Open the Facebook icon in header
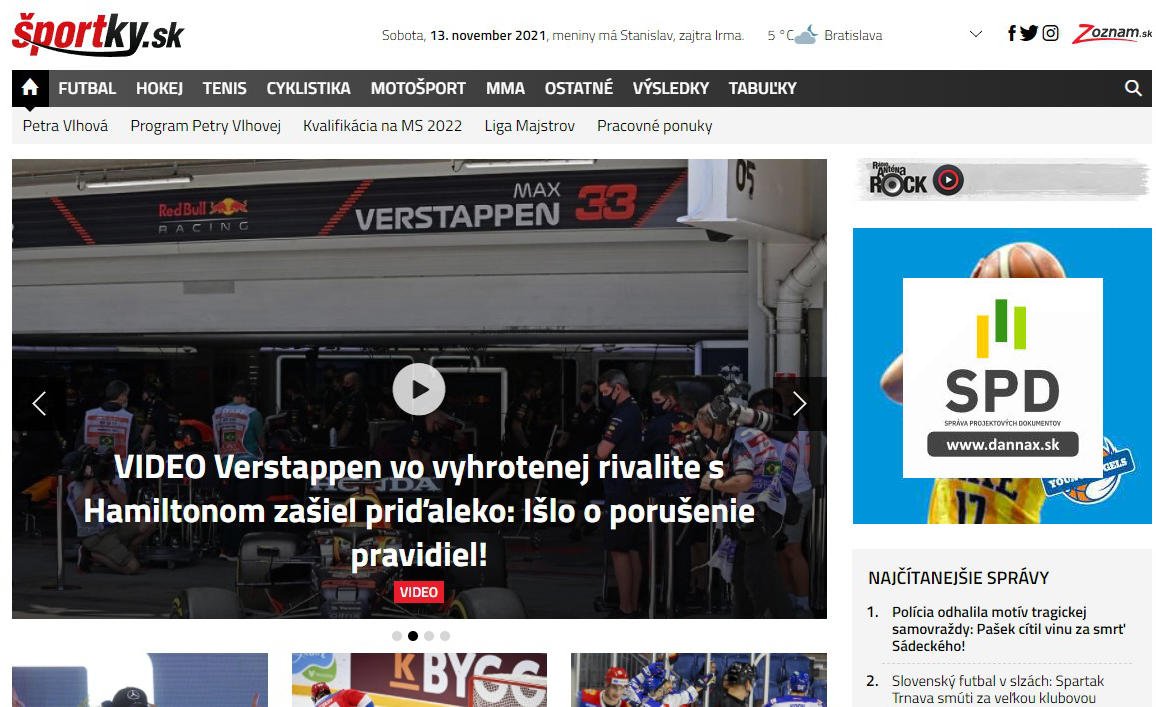This screenshot has height=707, width=1156. (x=1011, y=33)
